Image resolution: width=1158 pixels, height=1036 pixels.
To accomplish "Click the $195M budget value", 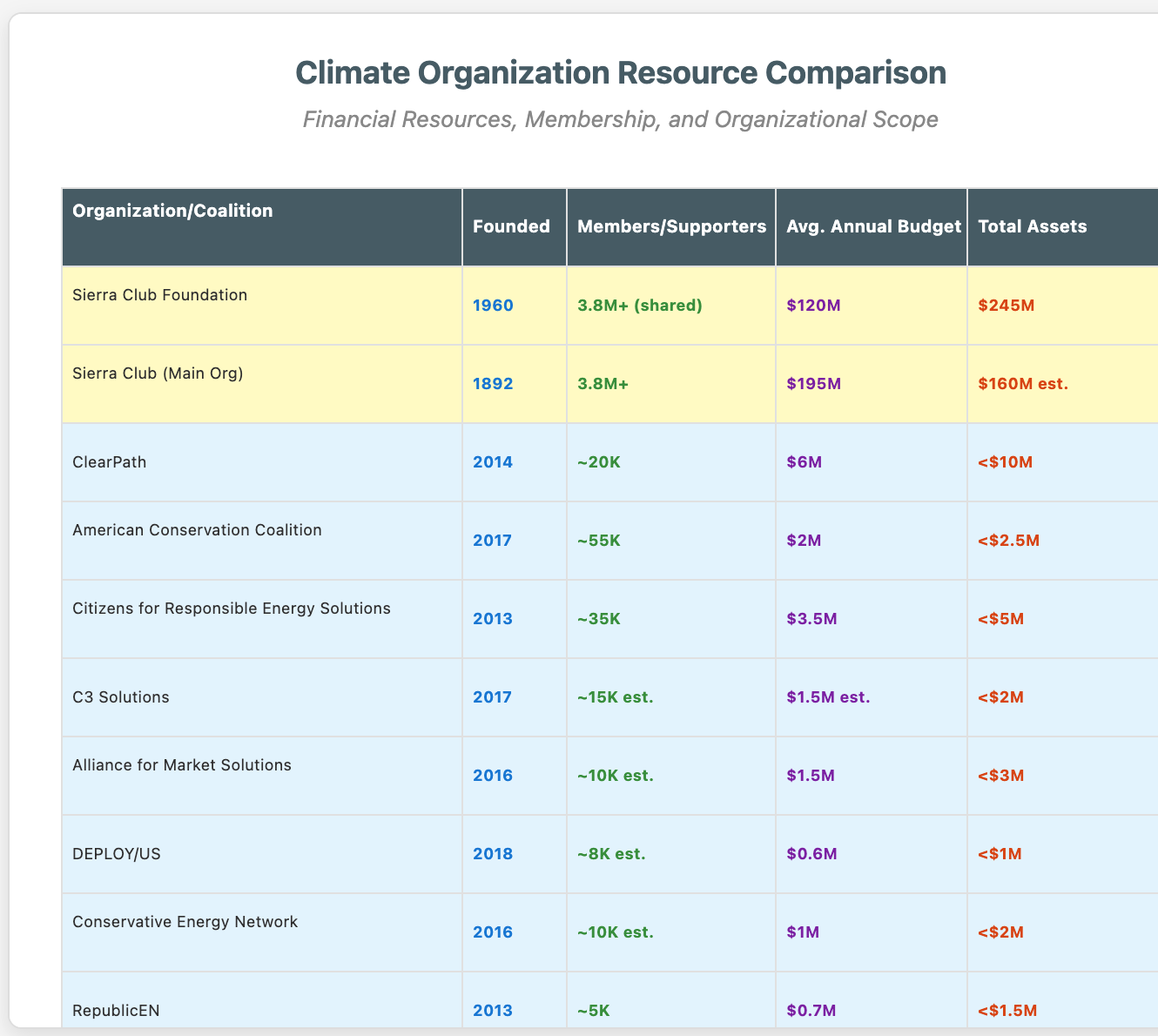I will click(813, 384).
